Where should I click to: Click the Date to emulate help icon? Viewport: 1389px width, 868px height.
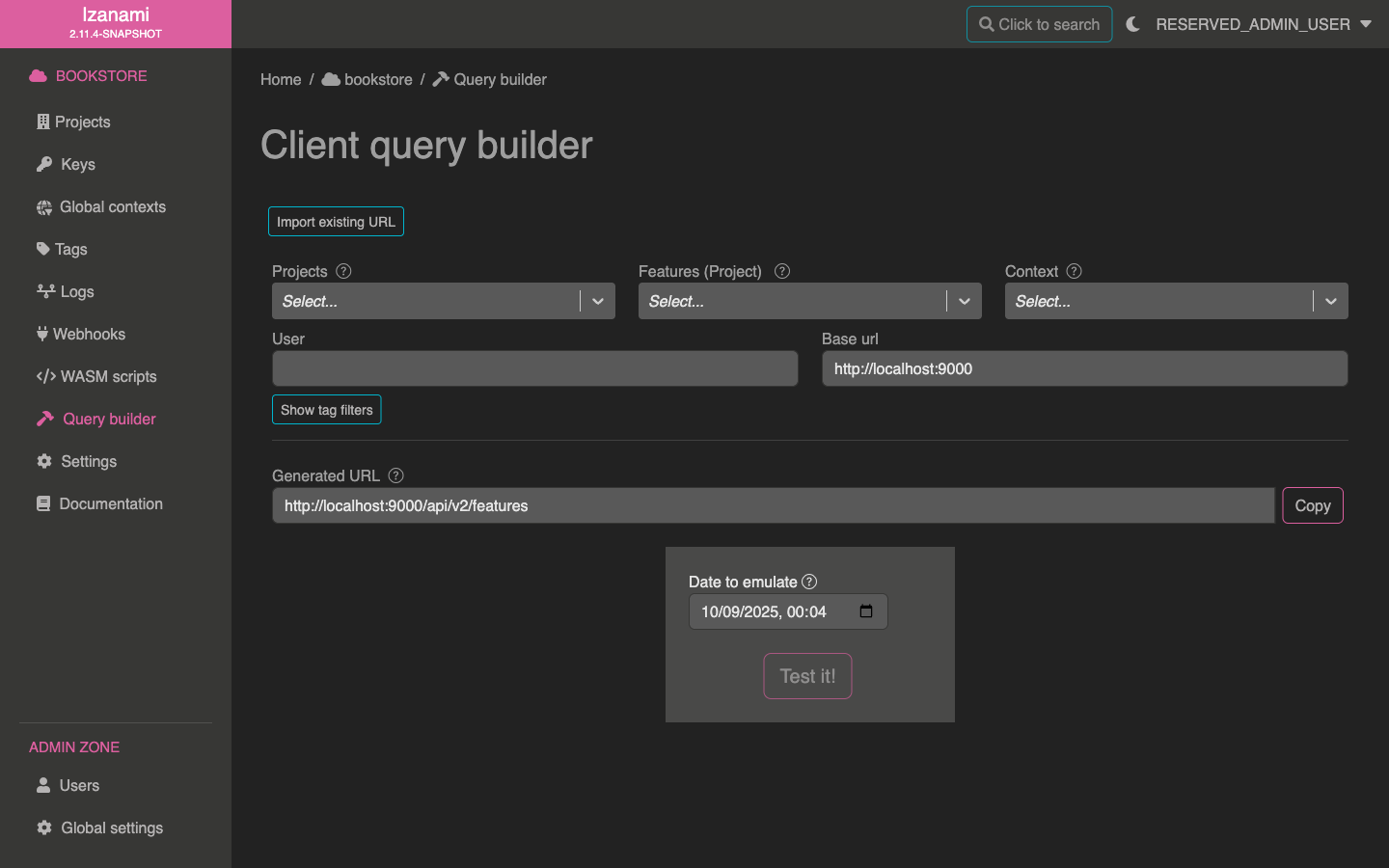(x=809, y=582)
